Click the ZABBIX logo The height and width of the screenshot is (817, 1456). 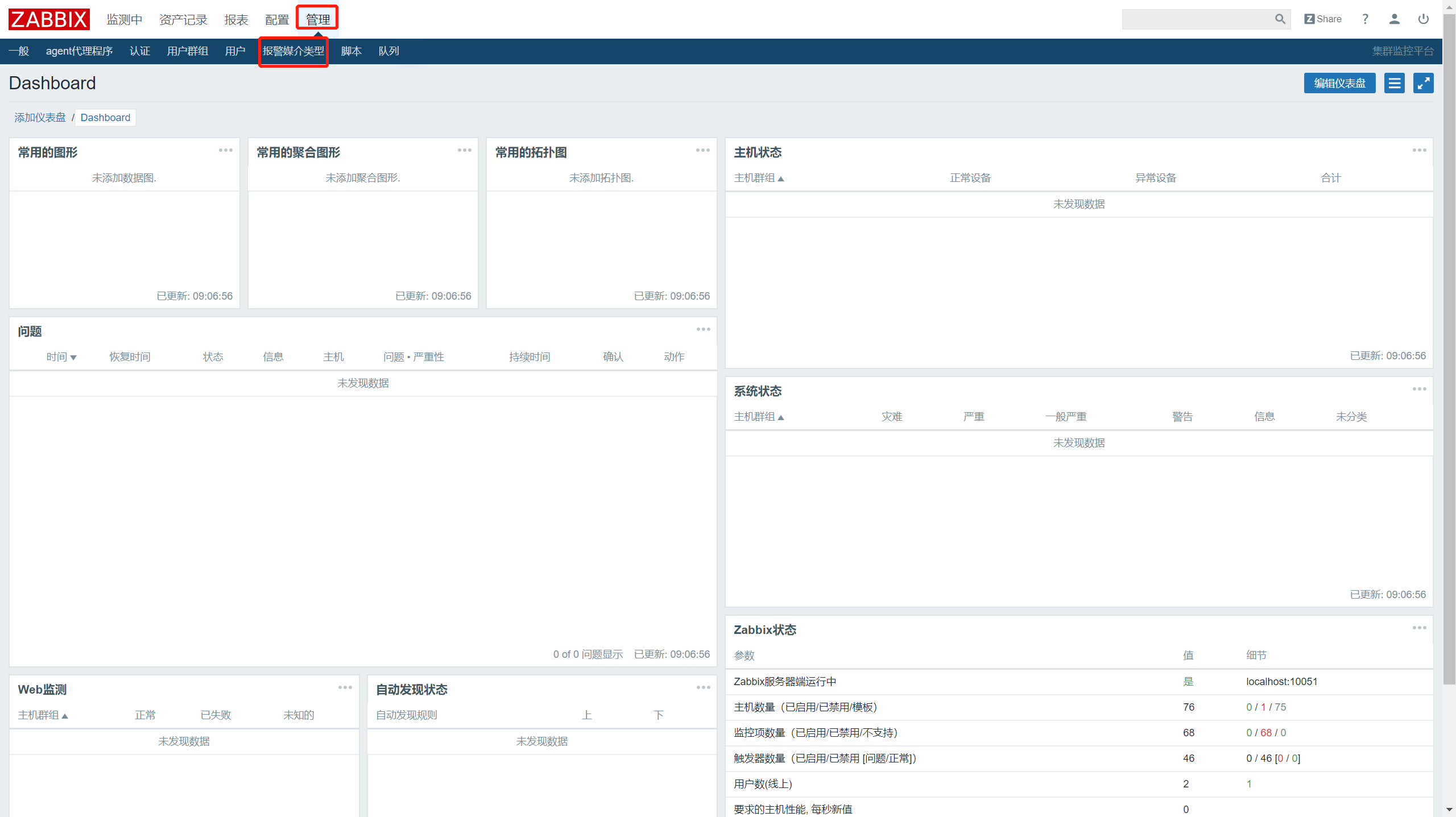[49, 19]
